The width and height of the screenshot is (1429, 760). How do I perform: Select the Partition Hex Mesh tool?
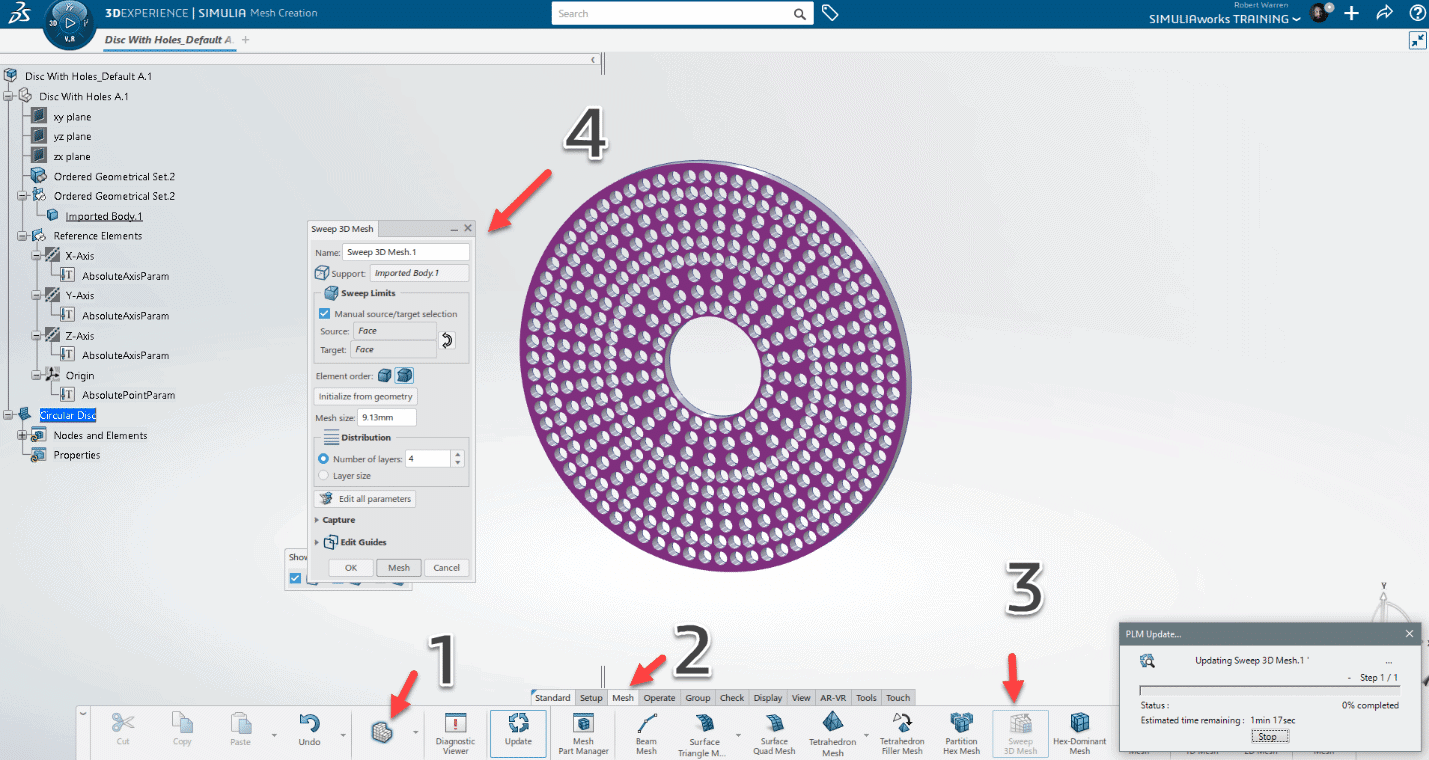962,733
